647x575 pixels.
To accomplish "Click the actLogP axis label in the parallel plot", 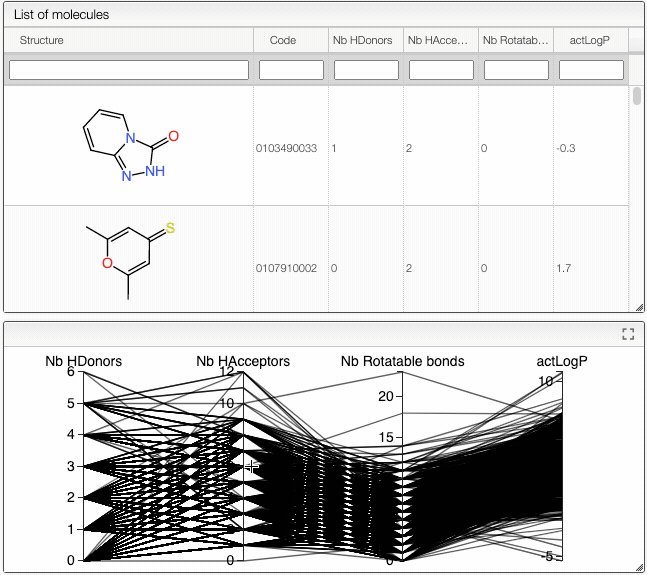I will point(562,361).
